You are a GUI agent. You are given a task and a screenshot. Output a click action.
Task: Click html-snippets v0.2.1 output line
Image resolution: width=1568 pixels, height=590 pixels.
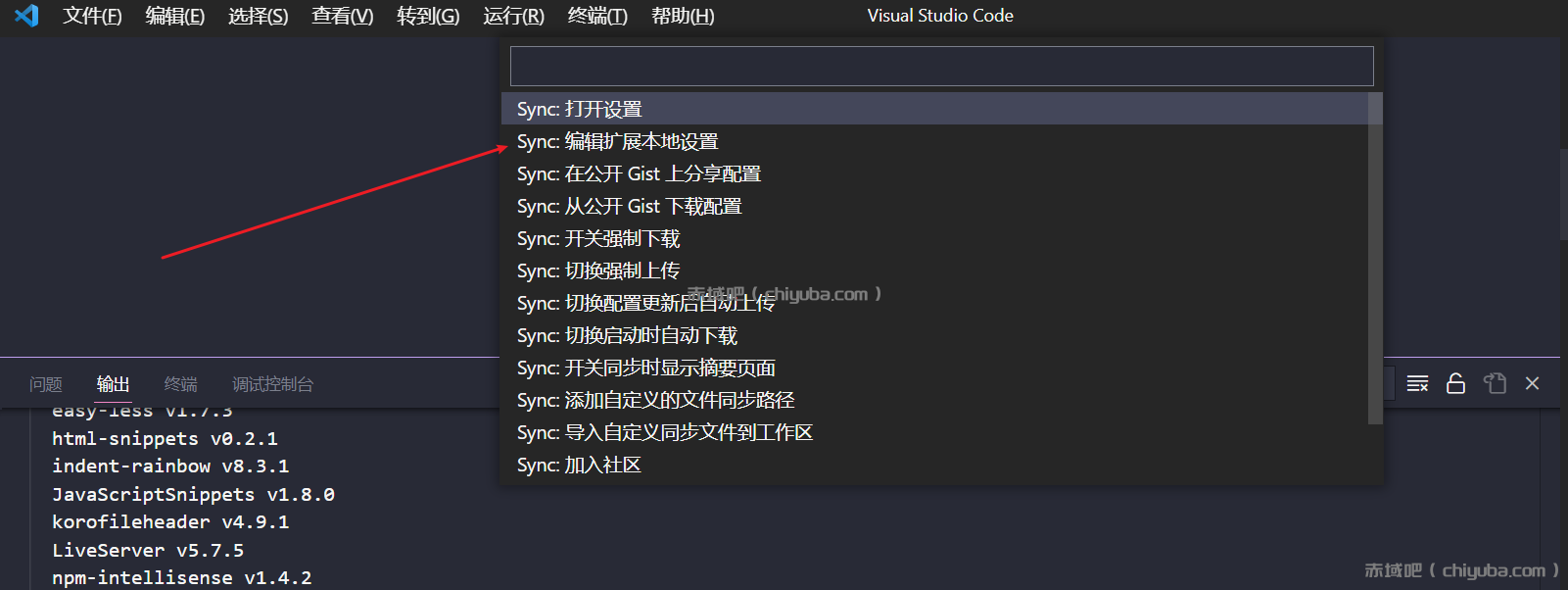pyautogui.click(x=165, y=438)
